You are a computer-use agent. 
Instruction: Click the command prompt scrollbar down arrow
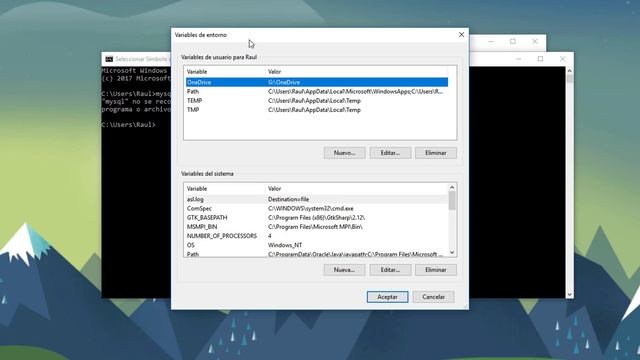pos(569,294)
